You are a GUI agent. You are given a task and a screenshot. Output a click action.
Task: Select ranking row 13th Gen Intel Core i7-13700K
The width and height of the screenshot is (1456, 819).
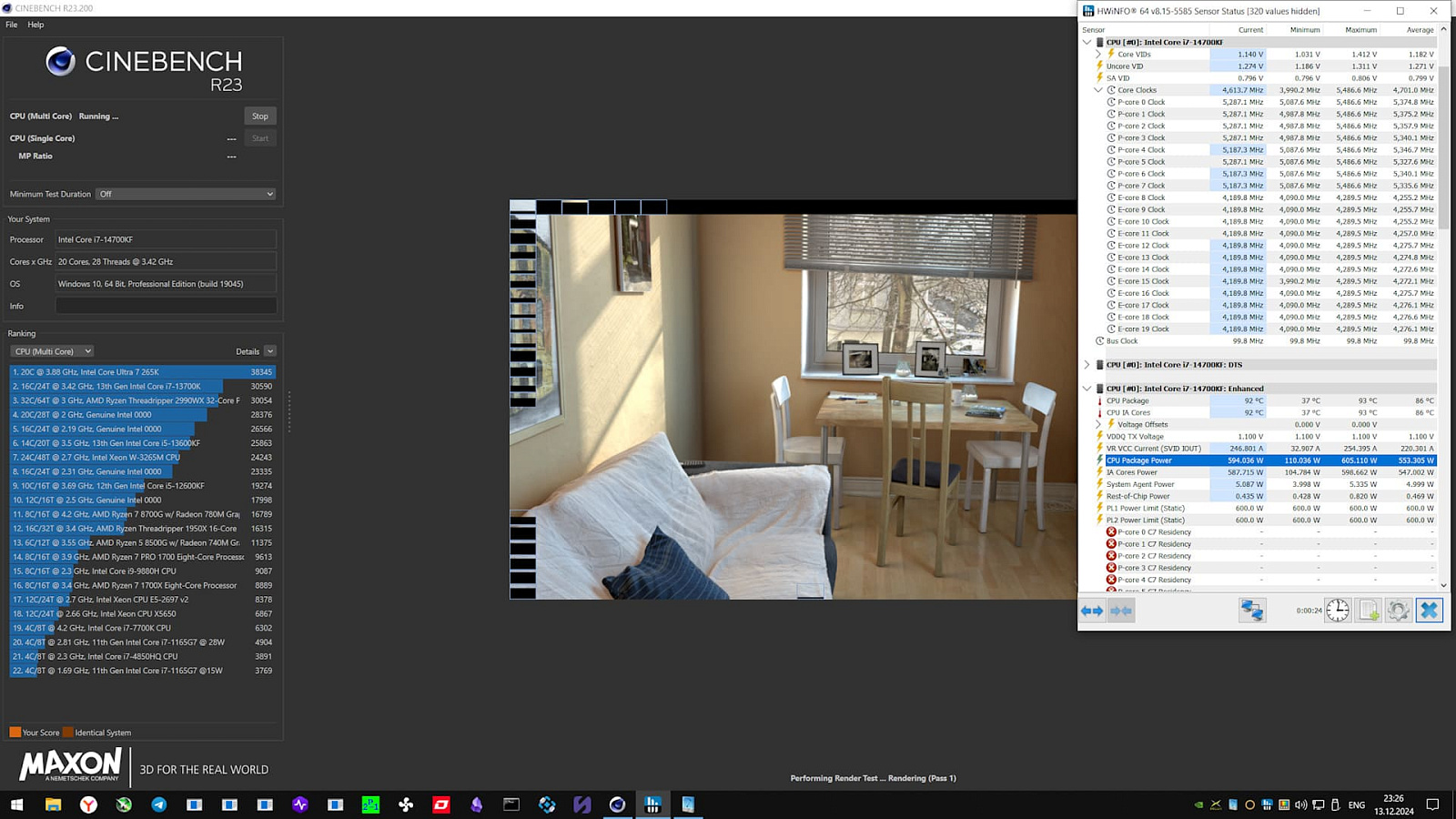(x=142, y=387)
